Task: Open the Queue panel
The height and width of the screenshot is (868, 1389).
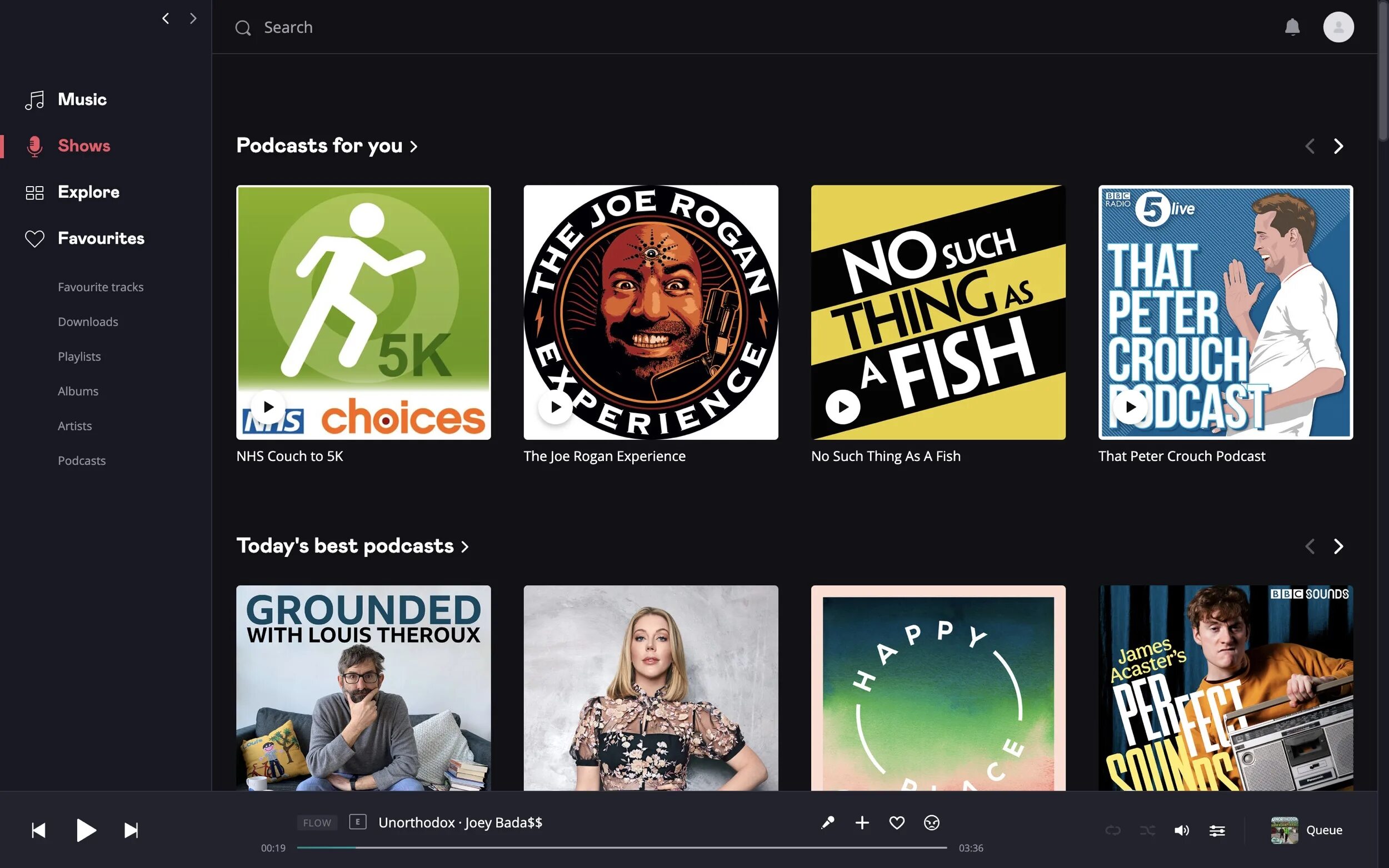Action: click(1324, 830)
